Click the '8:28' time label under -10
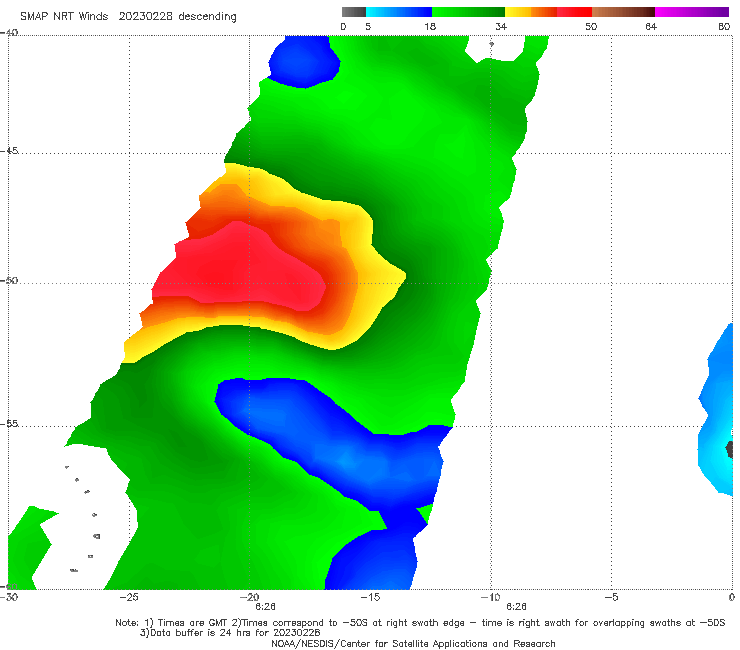740x650 pixels. pyautogui.click(x=516, y=607)
